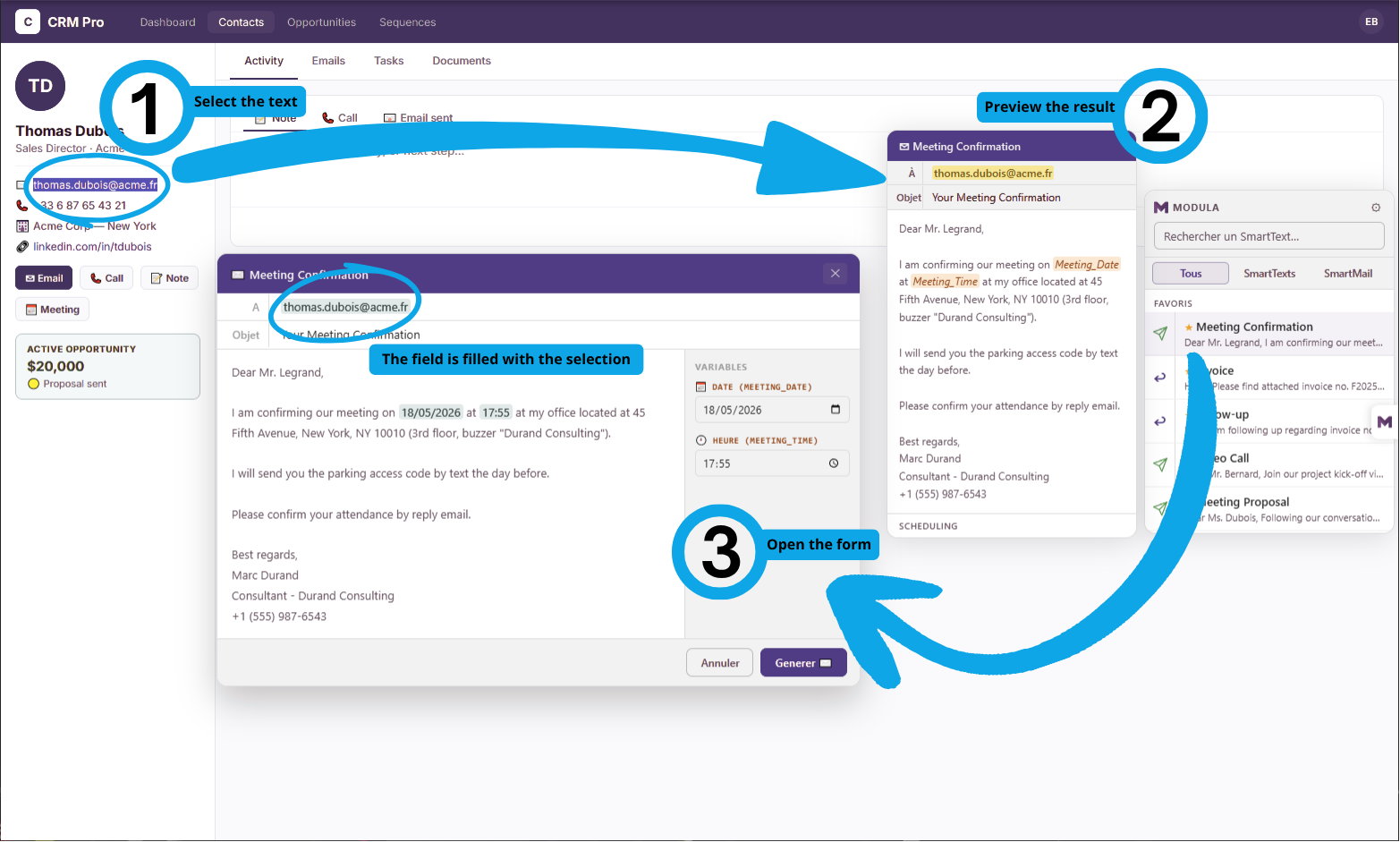This screenshot has height=842, width=1400.
Task: Click the Modula logo in the panel header
Action: coord(1161,208)
